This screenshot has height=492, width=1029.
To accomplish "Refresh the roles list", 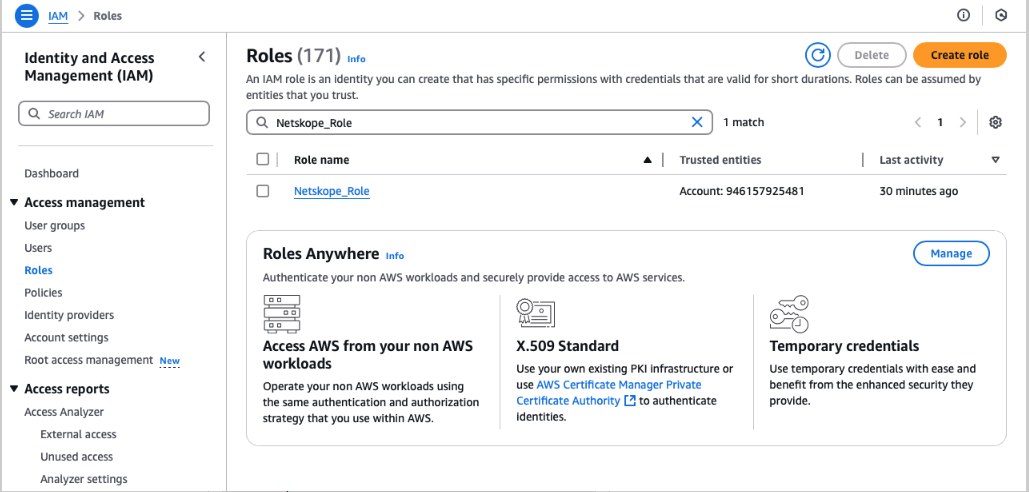I will tap(818, 55).
